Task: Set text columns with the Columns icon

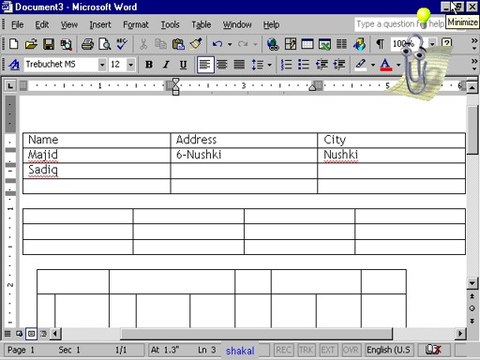Action: 342,44
